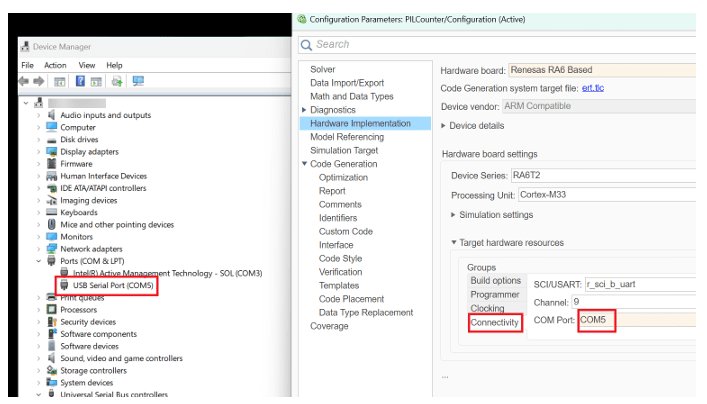
Task: Expand the Device details section
Action: point(445,125)
